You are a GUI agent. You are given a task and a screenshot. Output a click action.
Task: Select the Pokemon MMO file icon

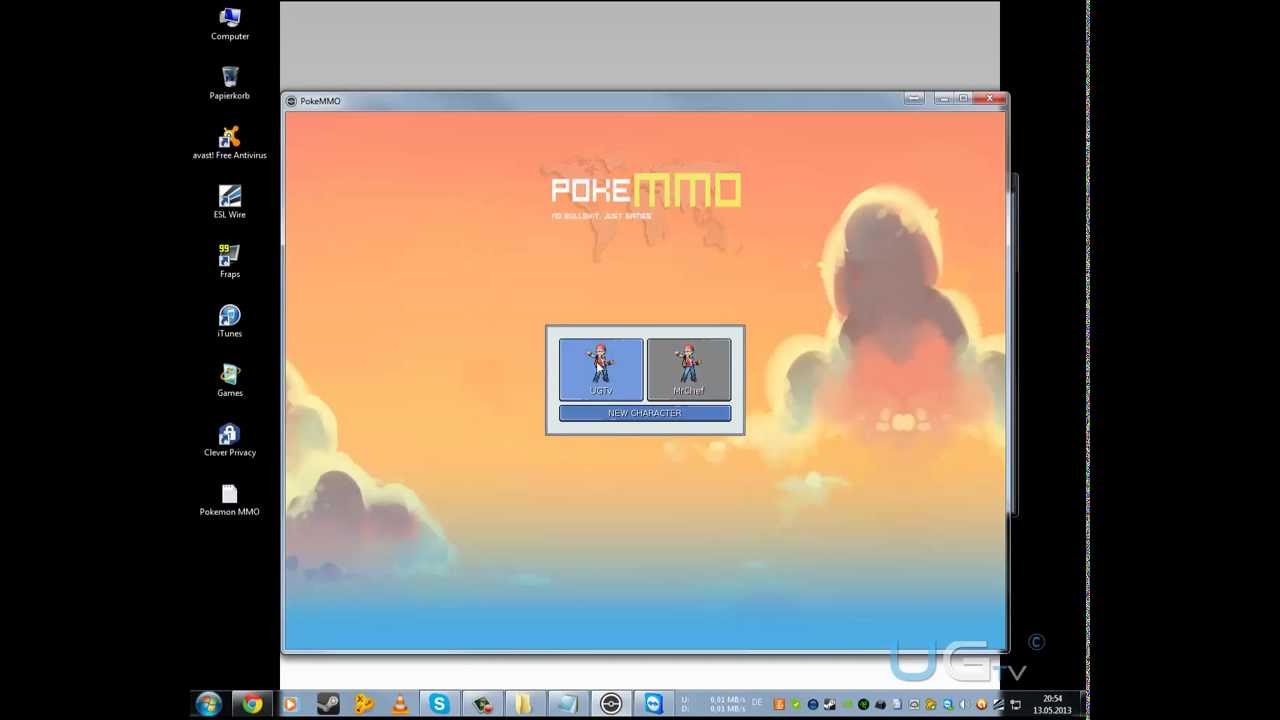point(230,500)
